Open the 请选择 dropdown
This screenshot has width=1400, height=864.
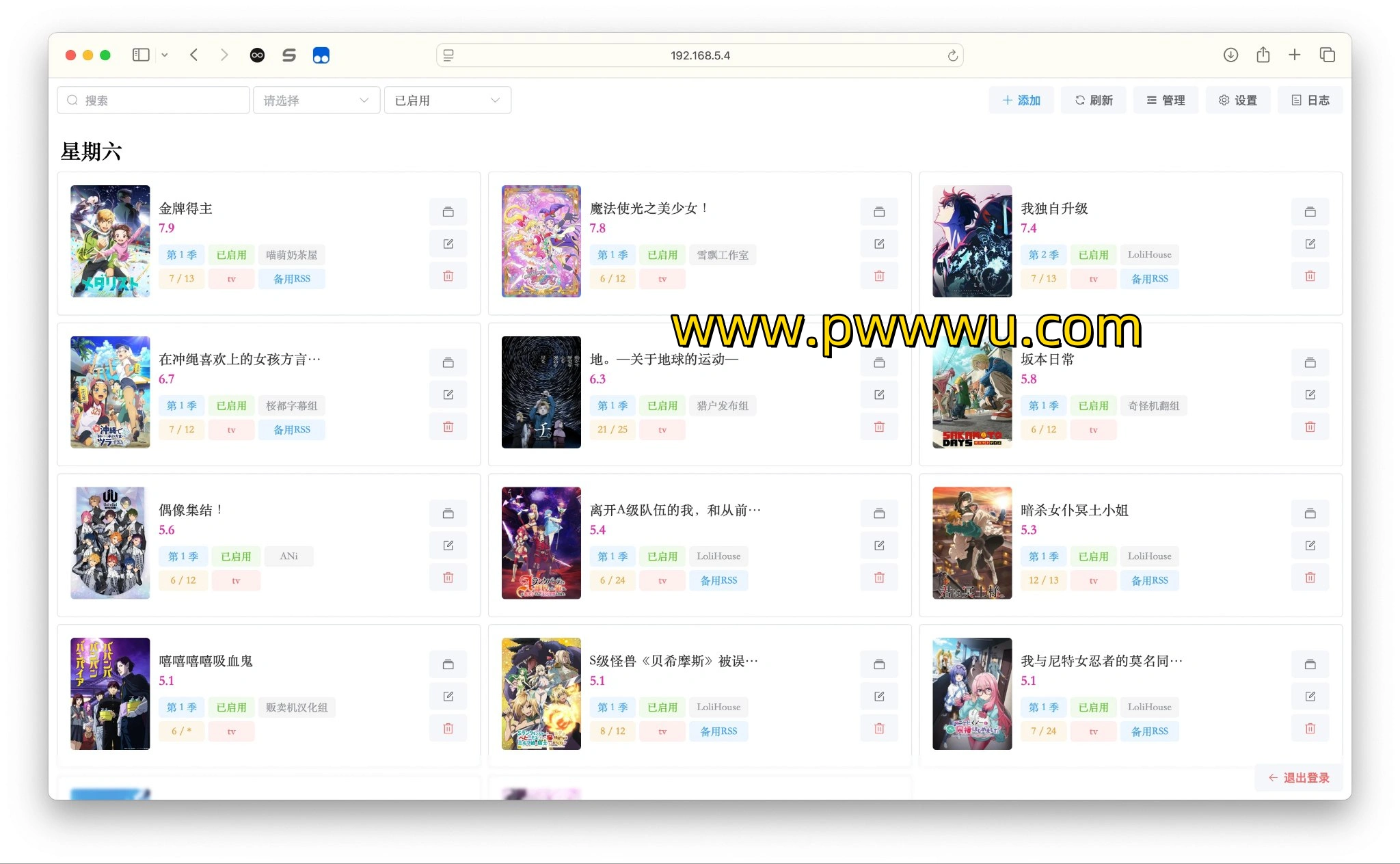[x=317, y=100]
